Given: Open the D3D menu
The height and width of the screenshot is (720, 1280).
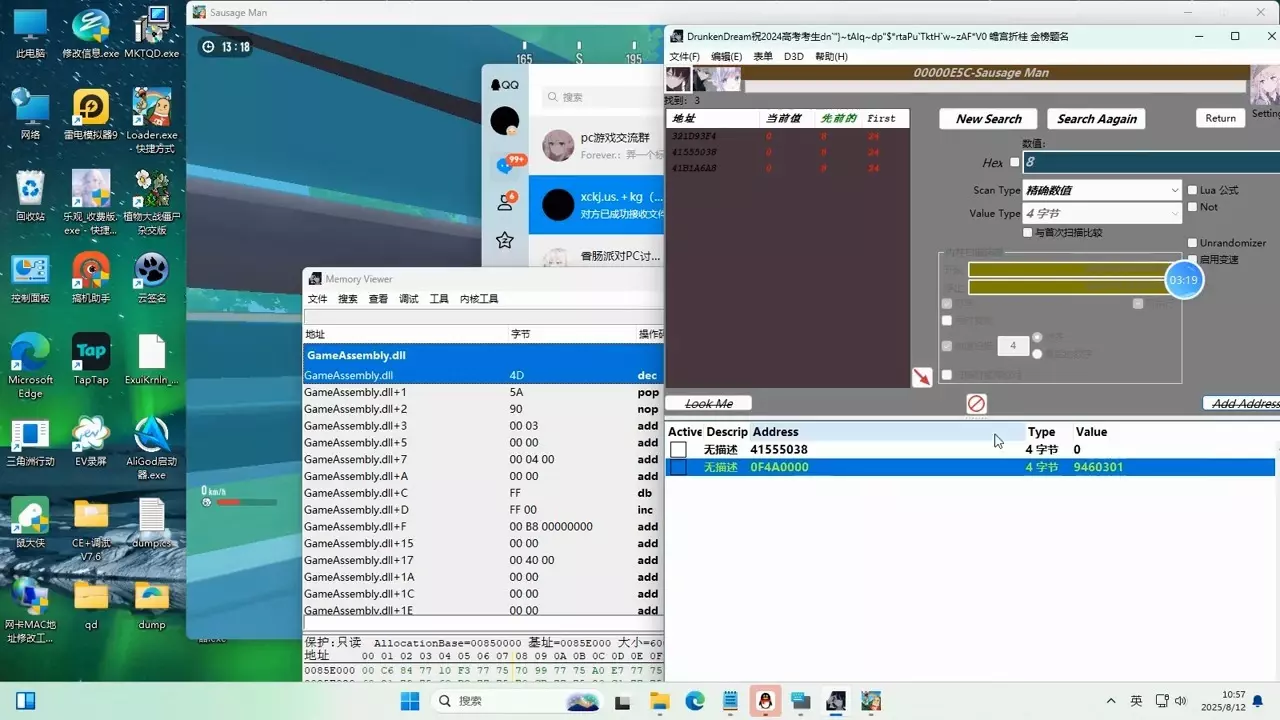Looking at the screenshot, I should 793,57.
